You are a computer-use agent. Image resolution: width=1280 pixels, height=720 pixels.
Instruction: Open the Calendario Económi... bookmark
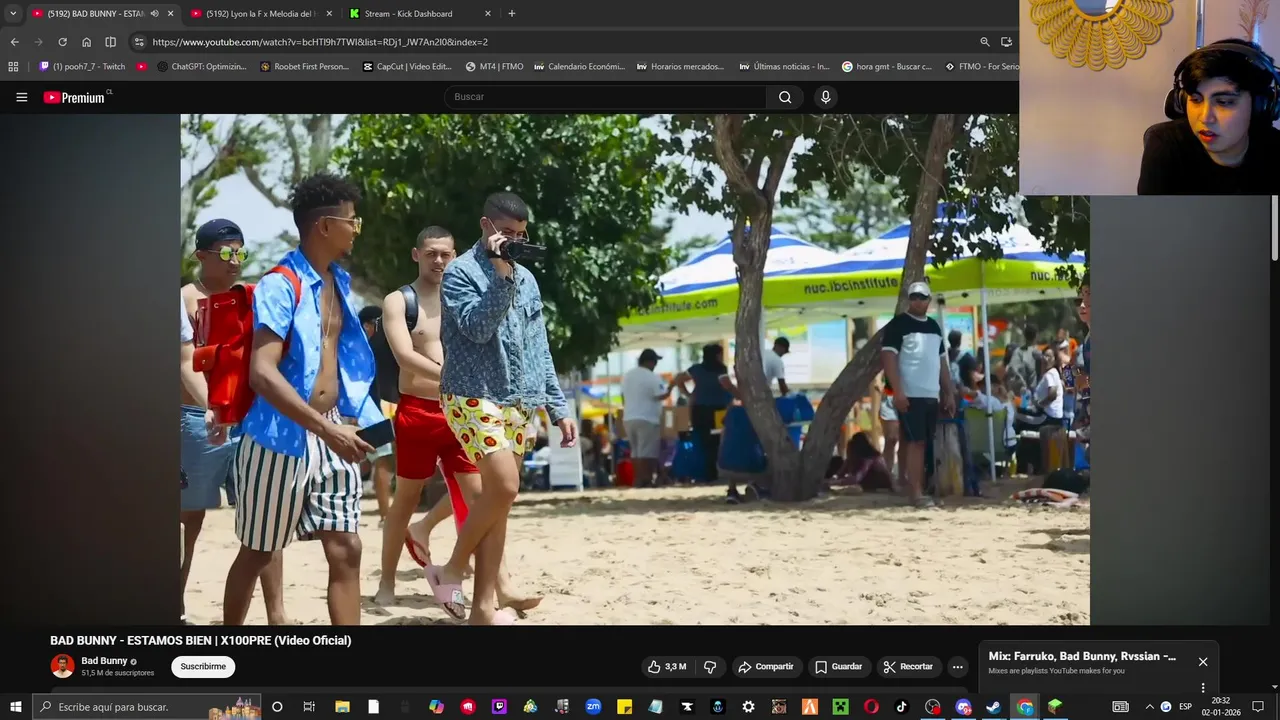(579, 67)
